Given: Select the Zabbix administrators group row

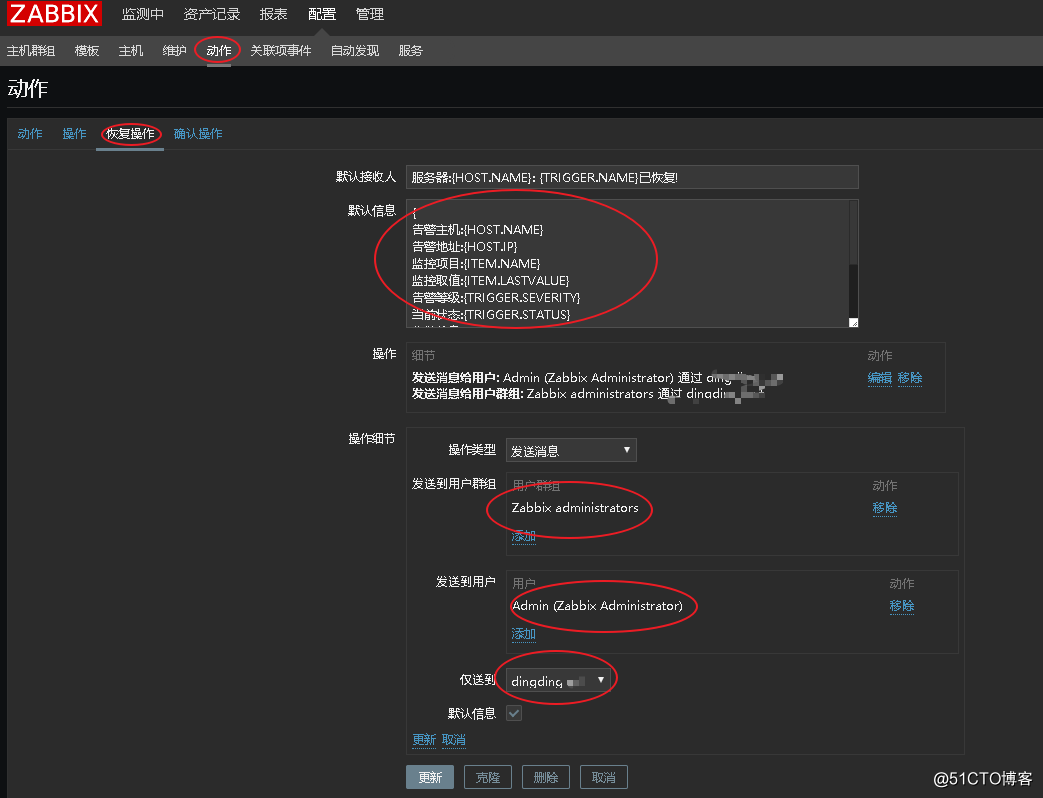Looking at the screenshot, I should [575, 507].
